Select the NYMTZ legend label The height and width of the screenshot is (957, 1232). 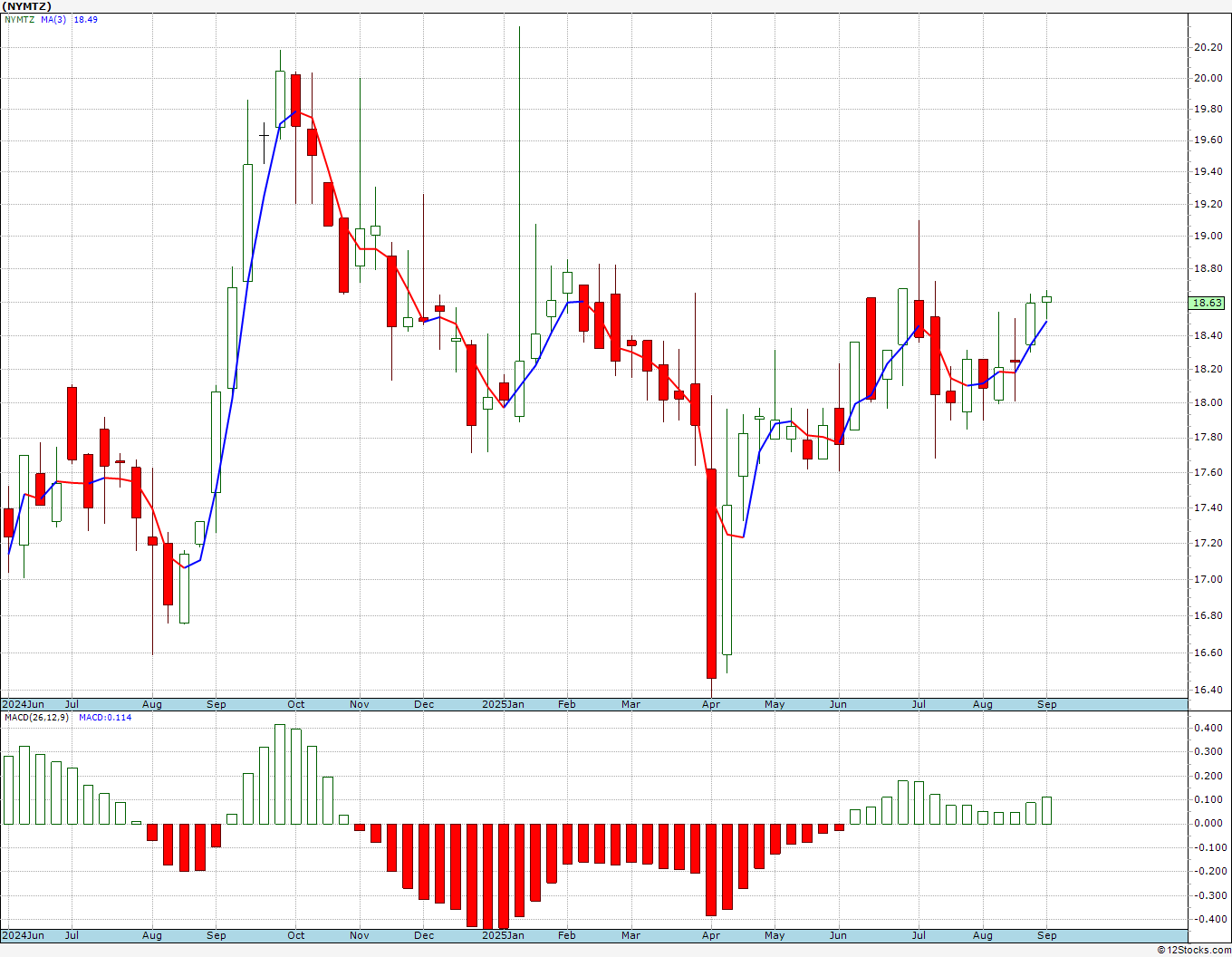[x=19, y=19]
